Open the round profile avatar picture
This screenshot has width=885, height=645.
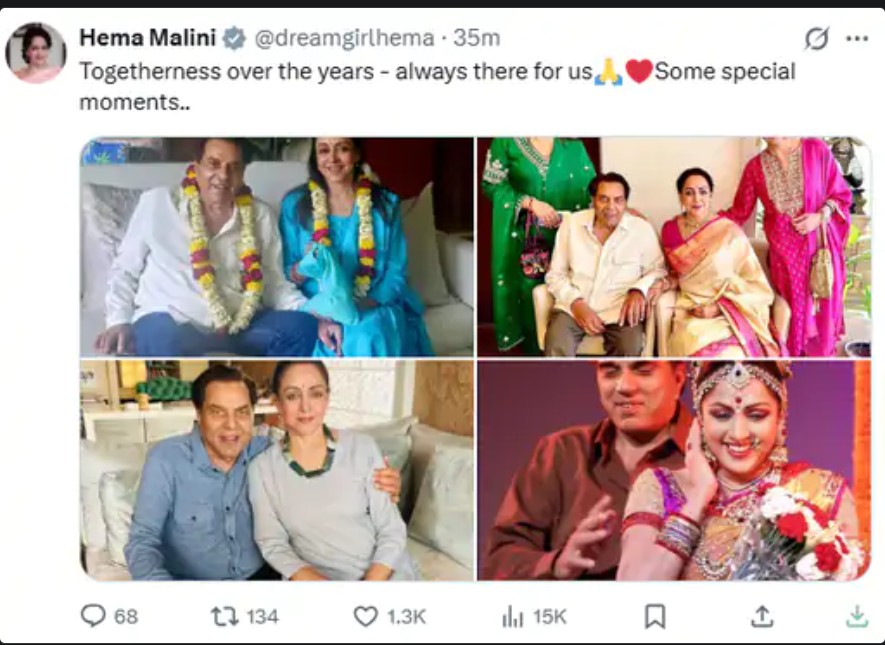pos(36,52)
